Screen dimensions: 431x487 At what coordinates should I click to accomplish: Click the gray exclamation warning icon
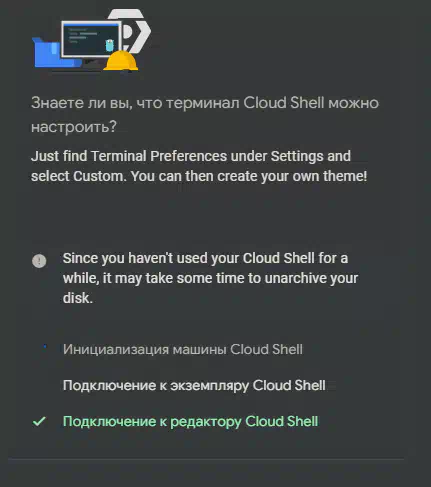[39, 261]
